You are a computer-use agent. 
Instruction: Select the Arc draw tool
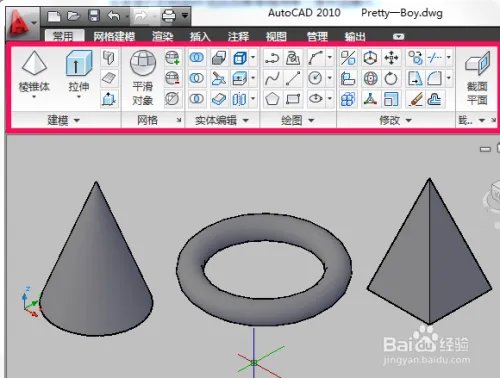coord(315,58)
